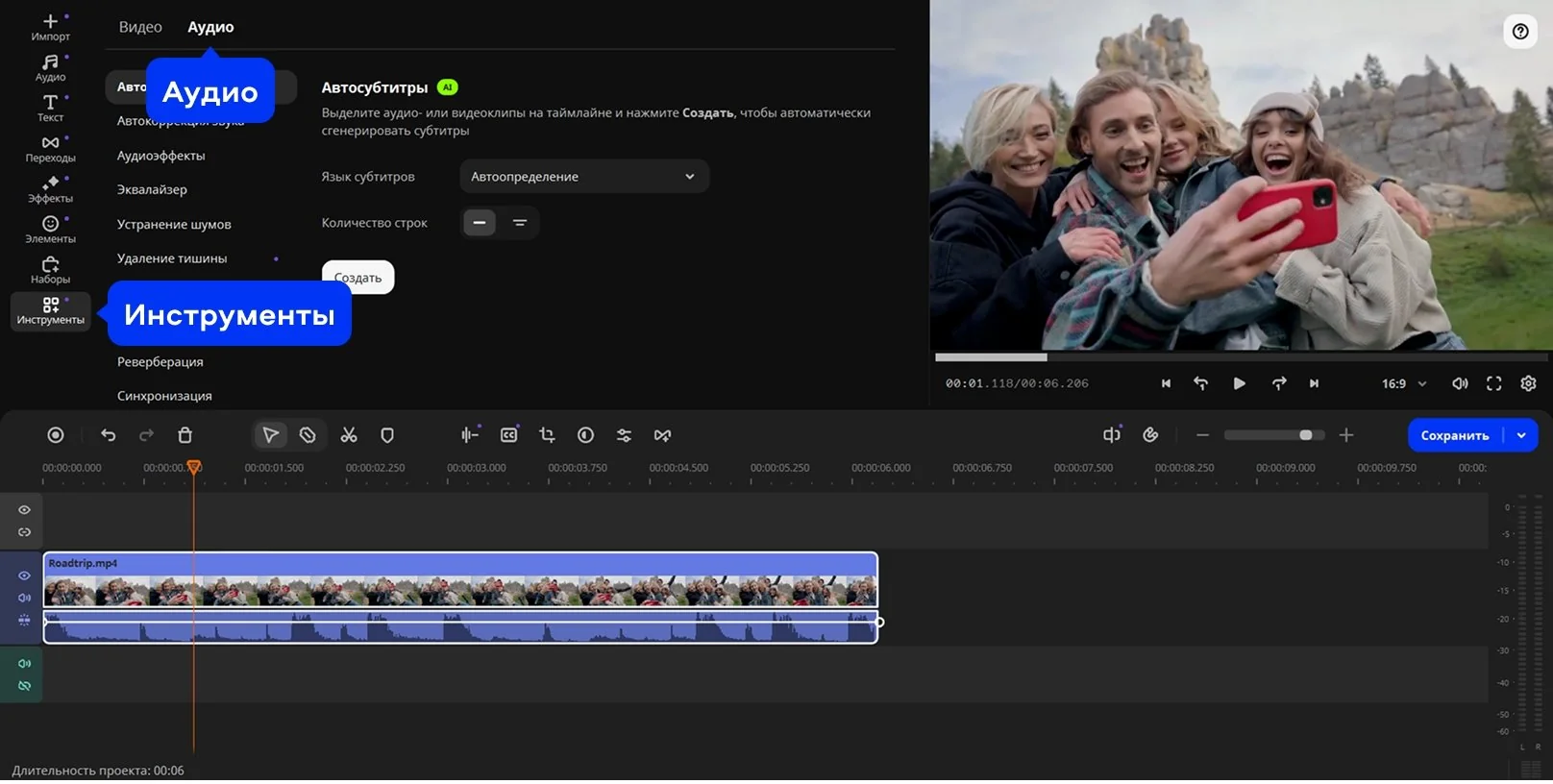Image resolution: width=1553 pixels, height=784 pixels.
Task: Mute the audio track speaker toggle
Action: (25, 663)
